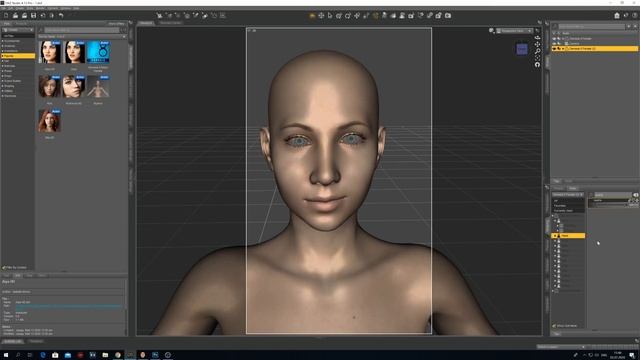Click the first icon of left tool group
The width and height of the screenshot is (640, 360).
pyautogui.click(x=159, y=16)
